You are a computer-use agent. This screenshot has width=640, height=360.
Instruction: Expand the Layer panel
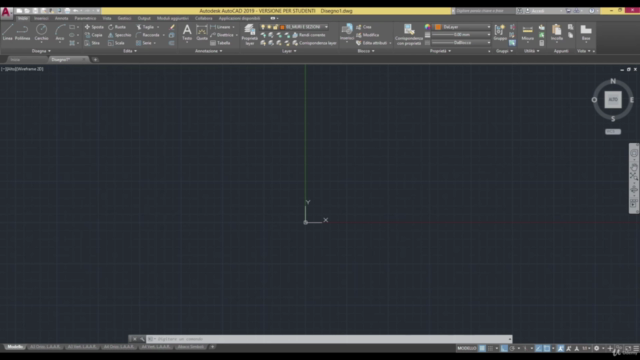tap(289, 51)
